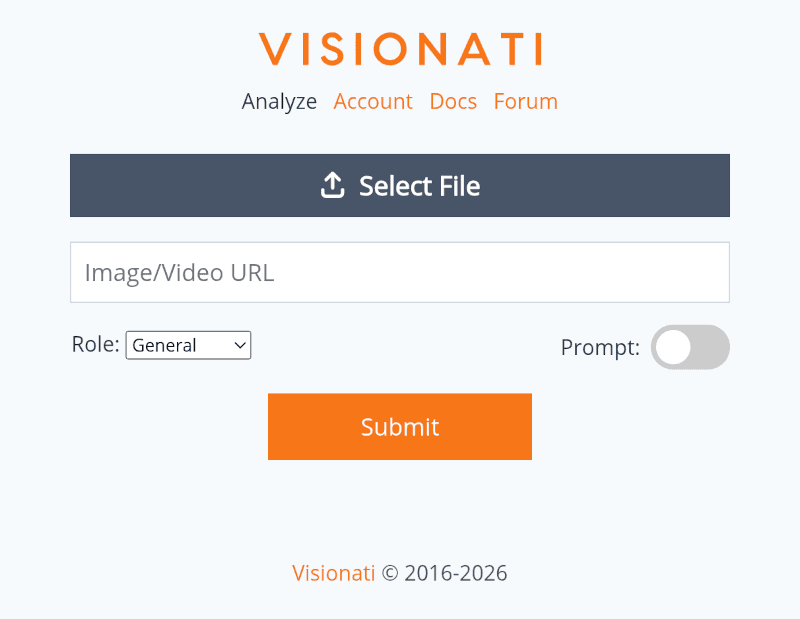
Task: Open the Docs section
Action: point(453,101)
